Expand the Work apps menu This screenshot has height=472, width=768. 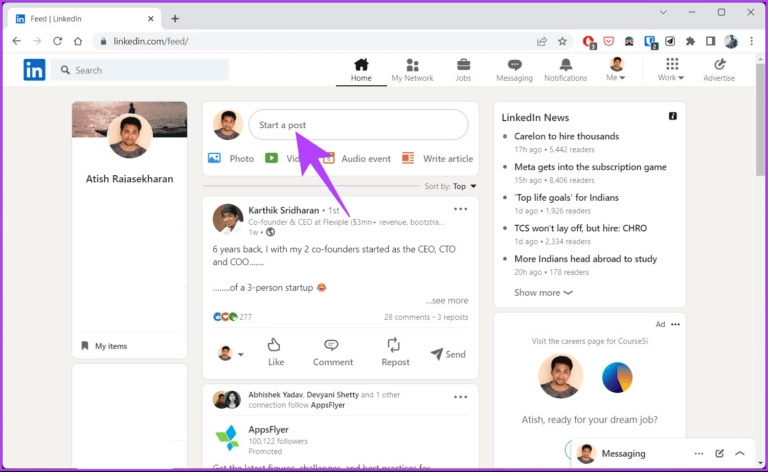[x=671, y=70]
